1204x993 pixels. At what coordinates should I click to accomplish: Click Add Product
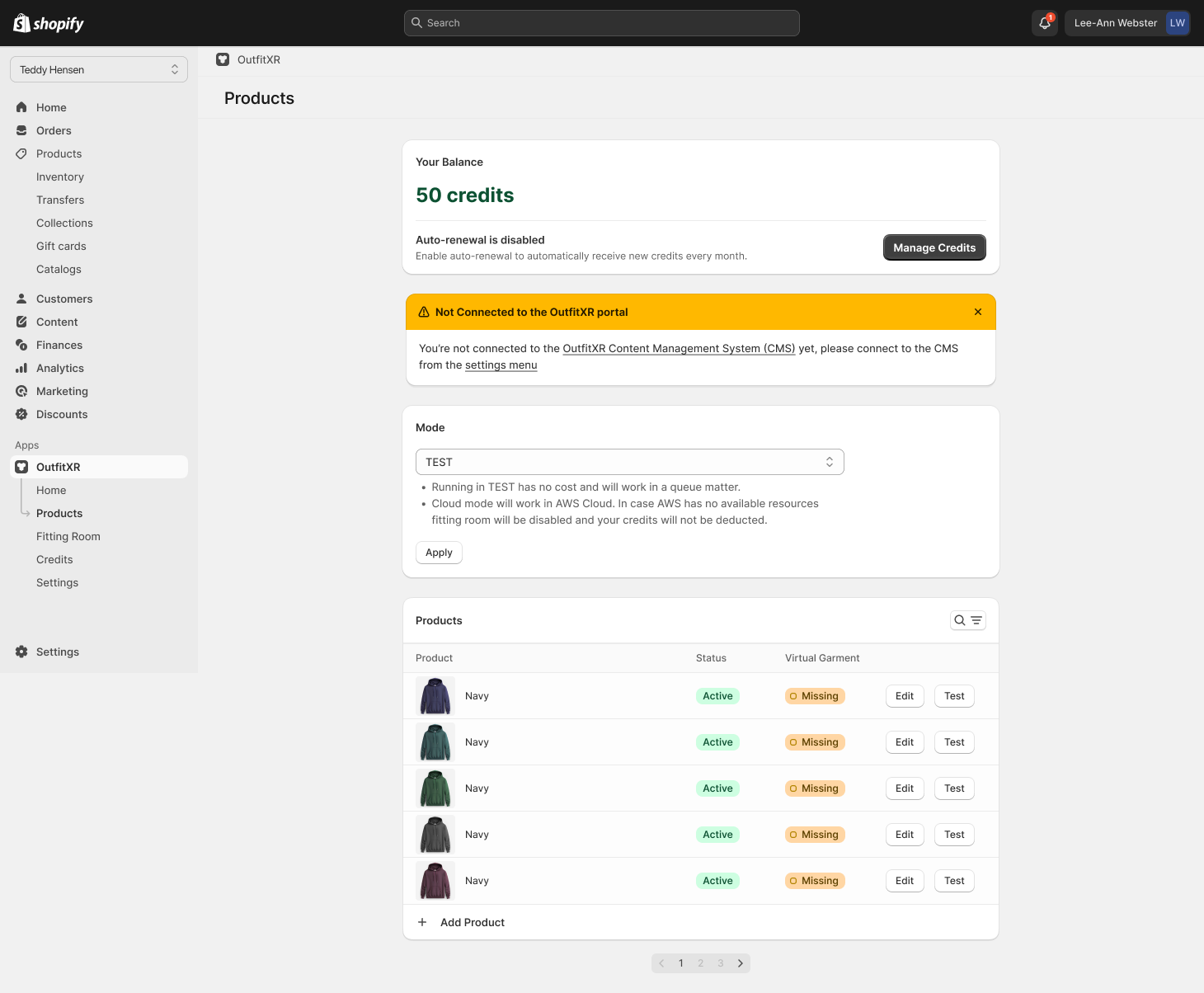(473, 922)
